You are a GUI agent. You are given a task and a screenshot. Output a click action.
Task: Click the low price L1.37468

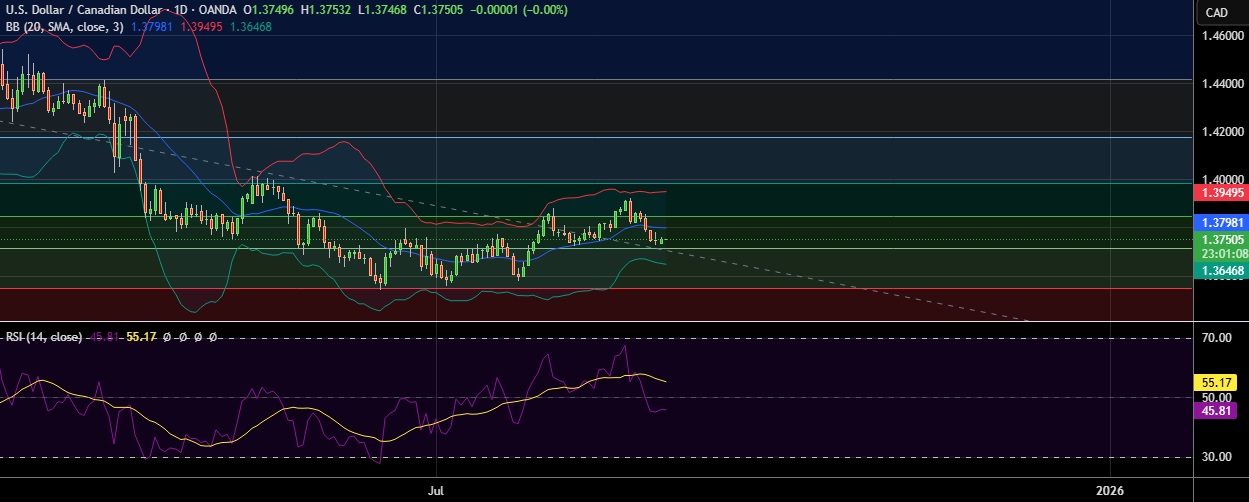pos(383,10)
